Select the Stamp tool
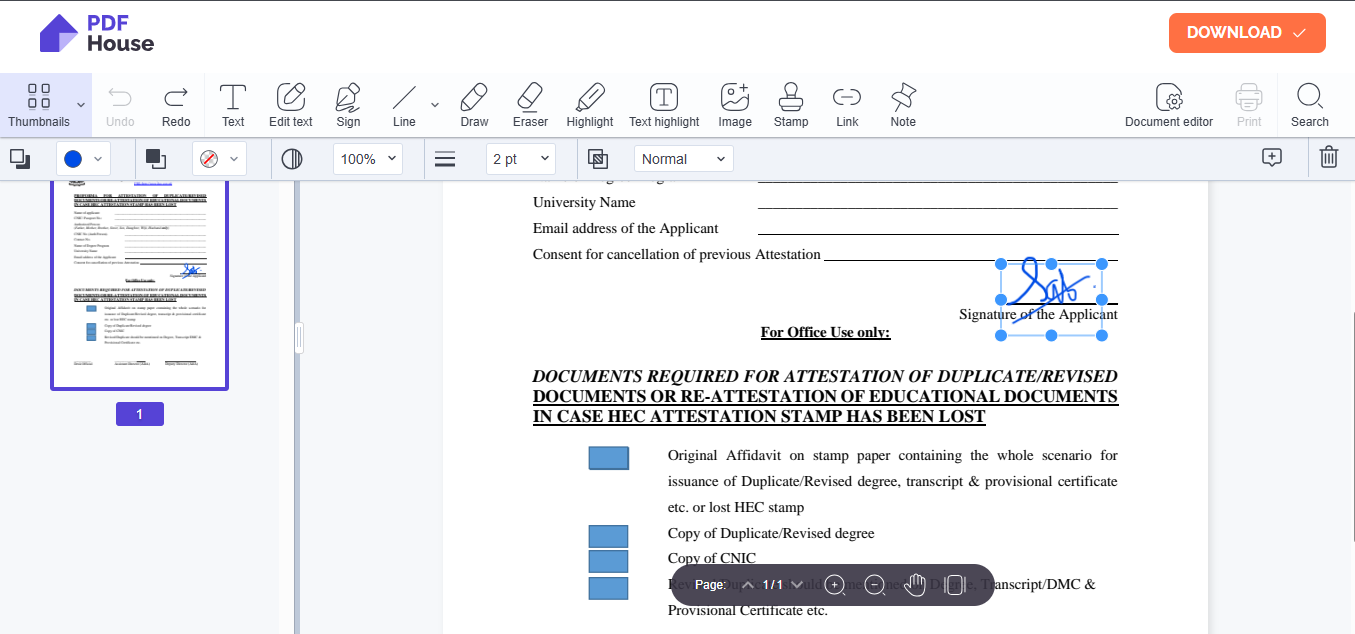The height and width of the screenshot is (634, 1355). coord(791,105)
